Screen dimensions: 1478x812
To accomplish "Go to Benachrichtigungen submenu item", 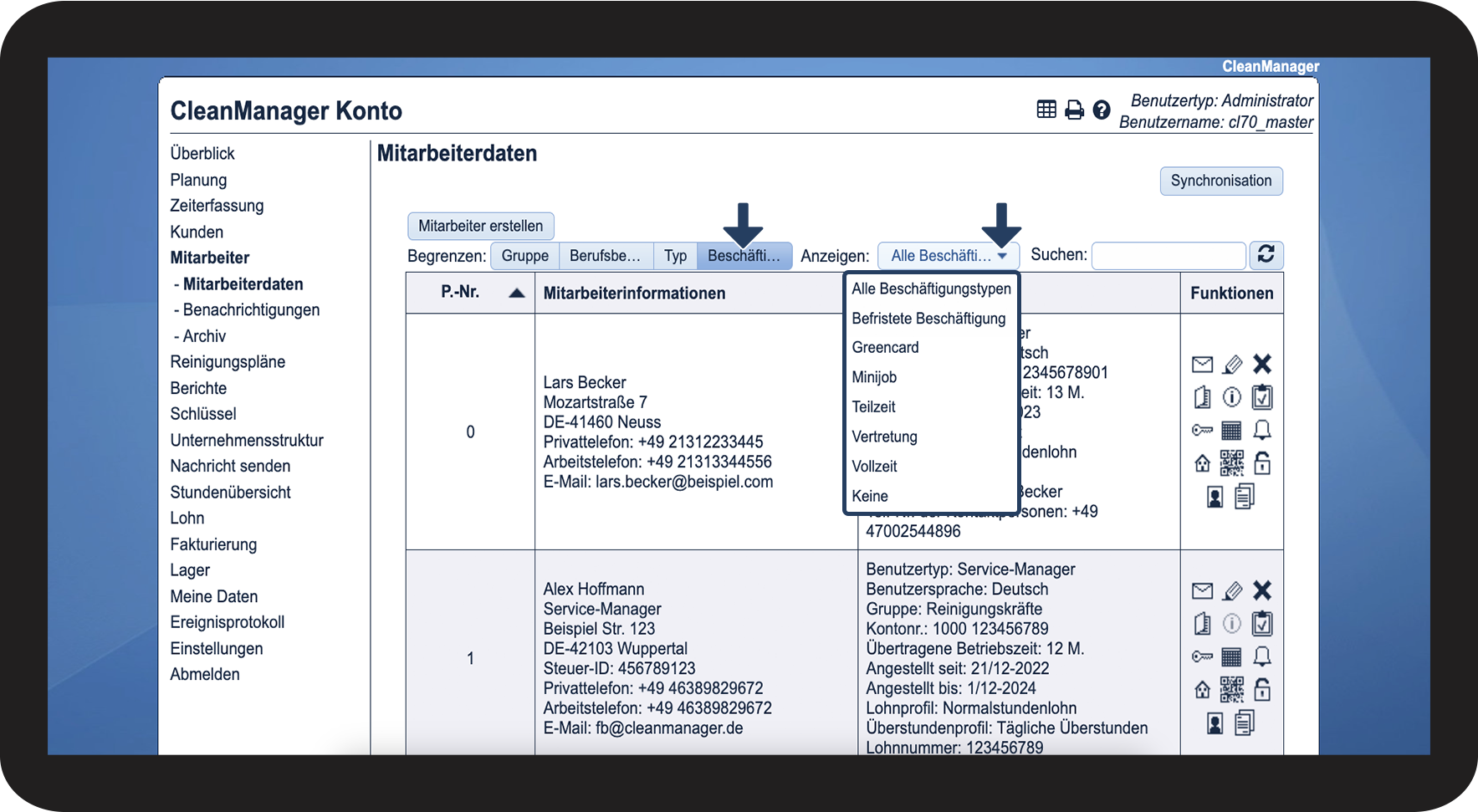I will (x=251, y=310).
